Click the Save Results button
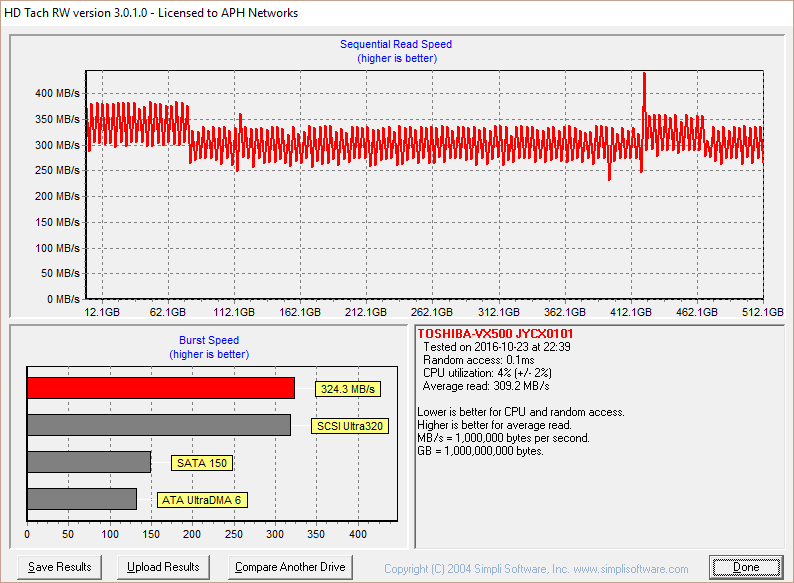 click(x=60, y=567)
